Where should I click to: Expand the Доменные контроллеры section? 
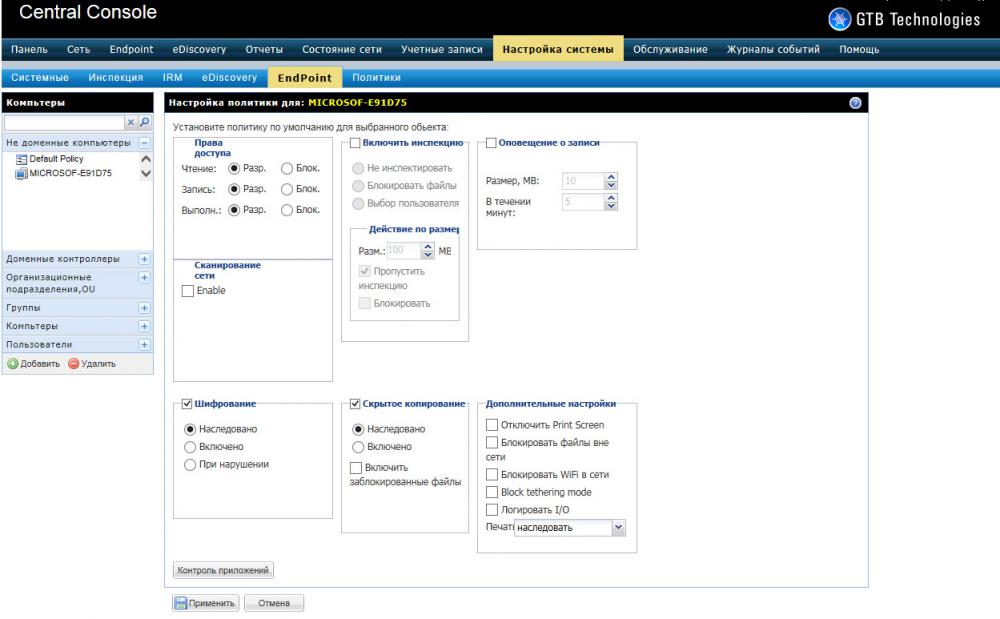click(x=144, y=259)
